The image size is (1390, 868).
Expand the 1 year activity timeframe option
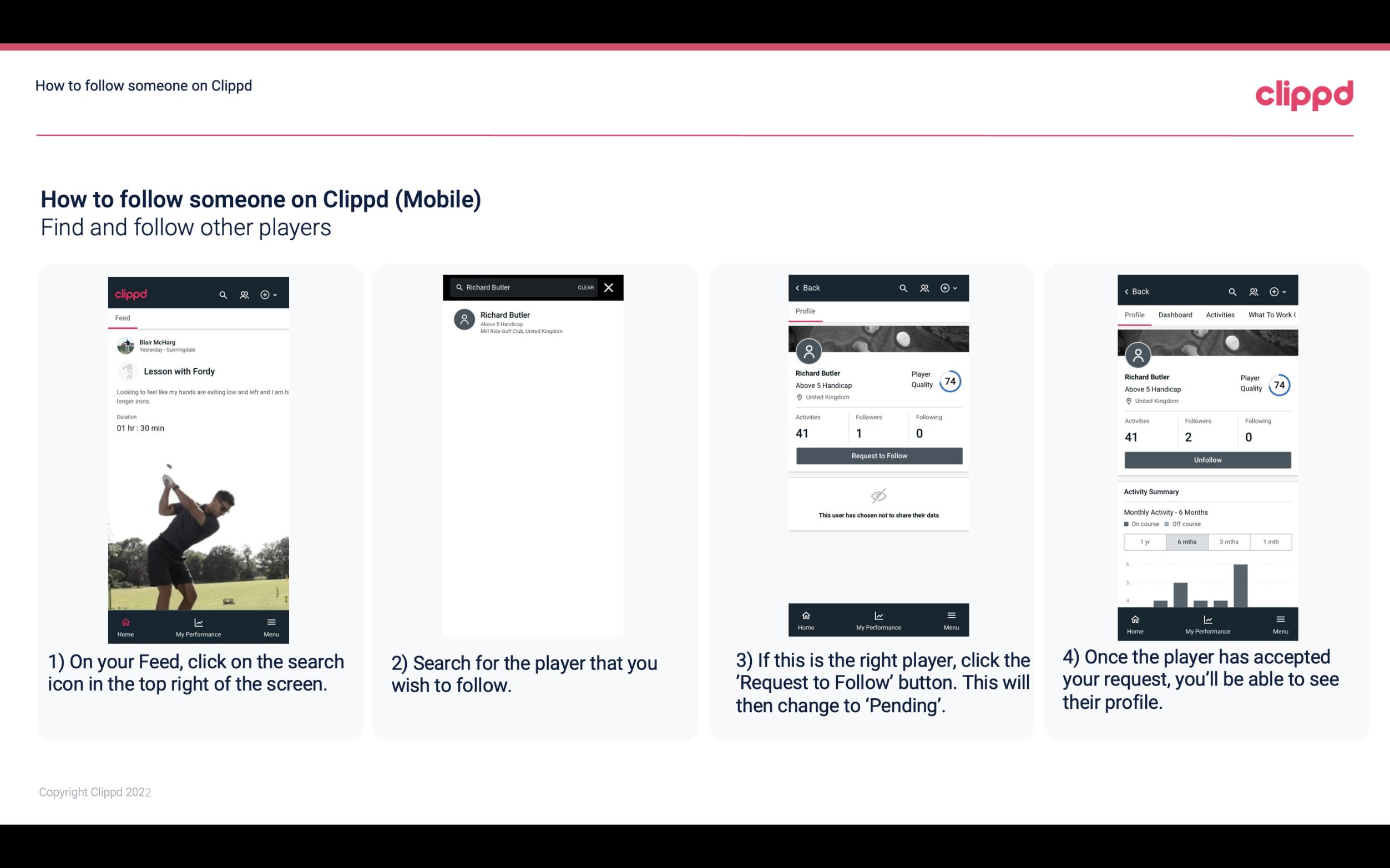tap(1145, 541)
